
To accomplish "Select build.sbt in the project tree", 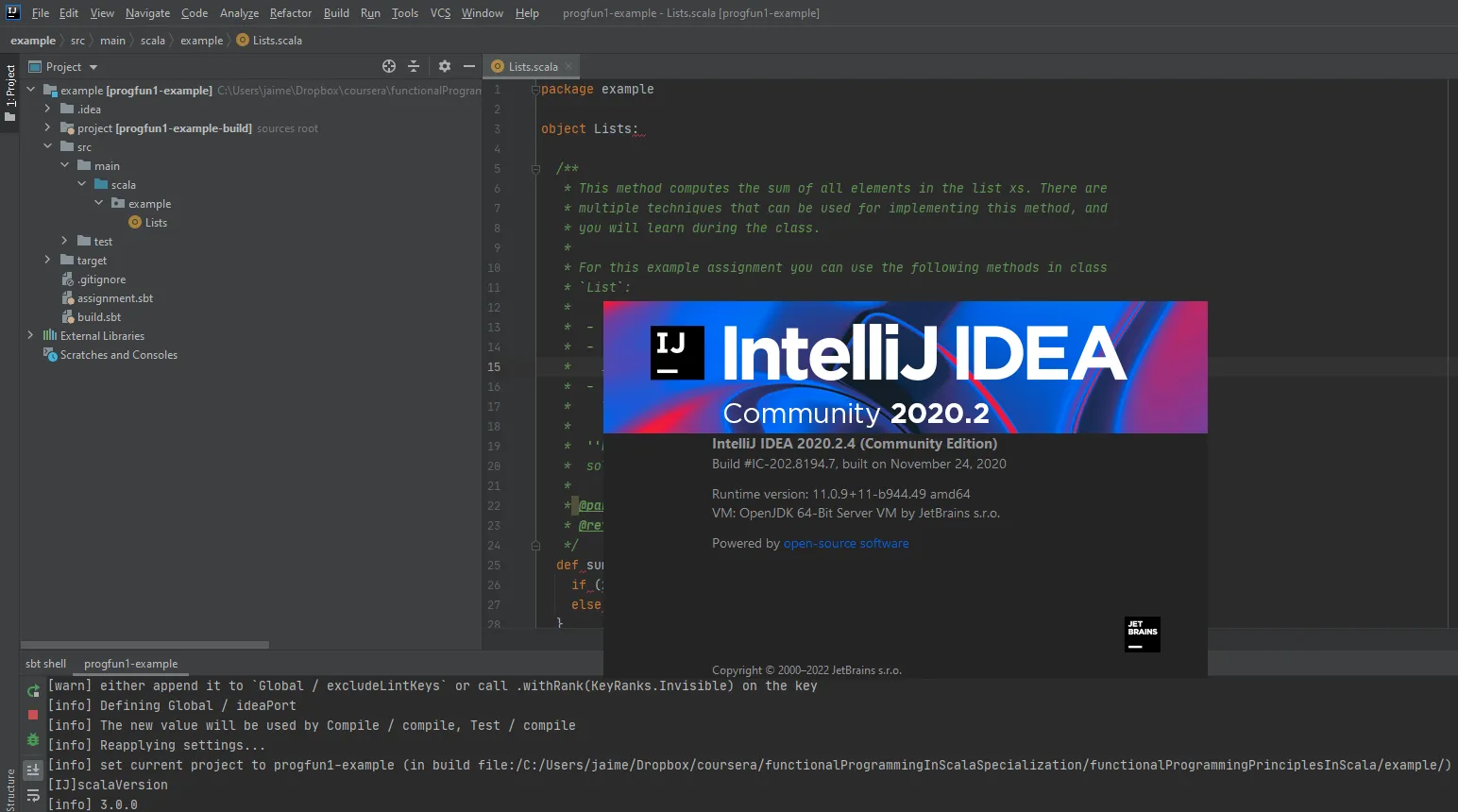I will (x=99, y=317).
